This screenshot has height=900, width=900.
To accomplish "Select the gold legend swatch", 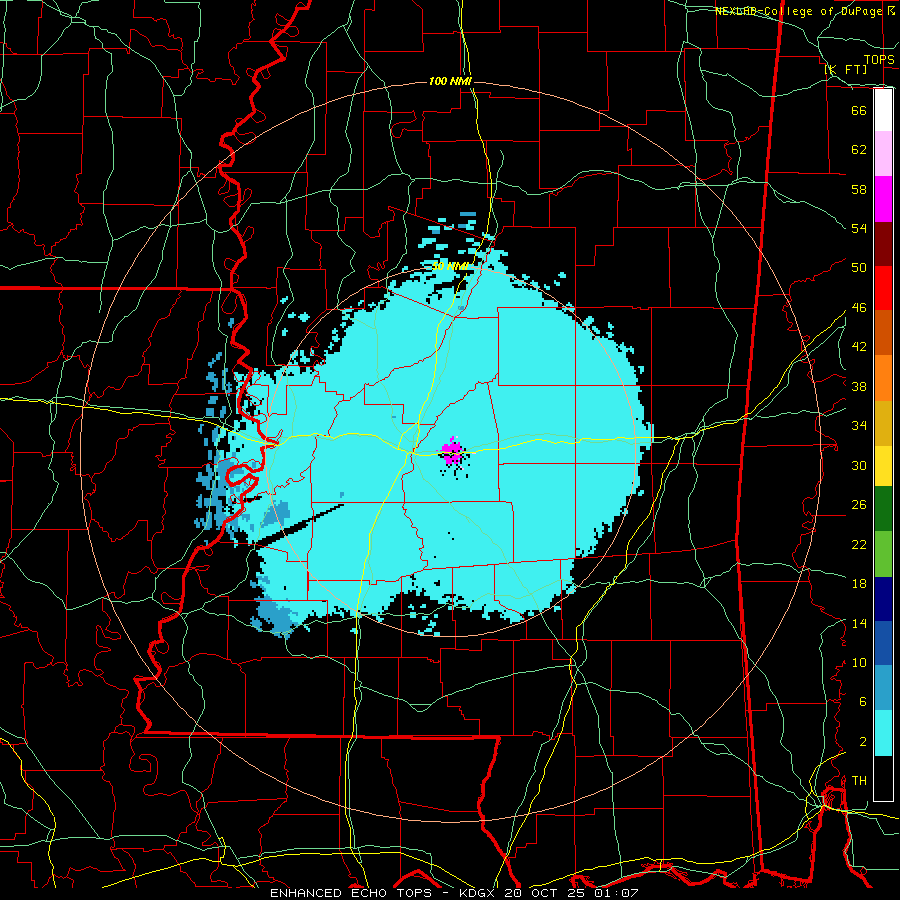I will 883,423.
